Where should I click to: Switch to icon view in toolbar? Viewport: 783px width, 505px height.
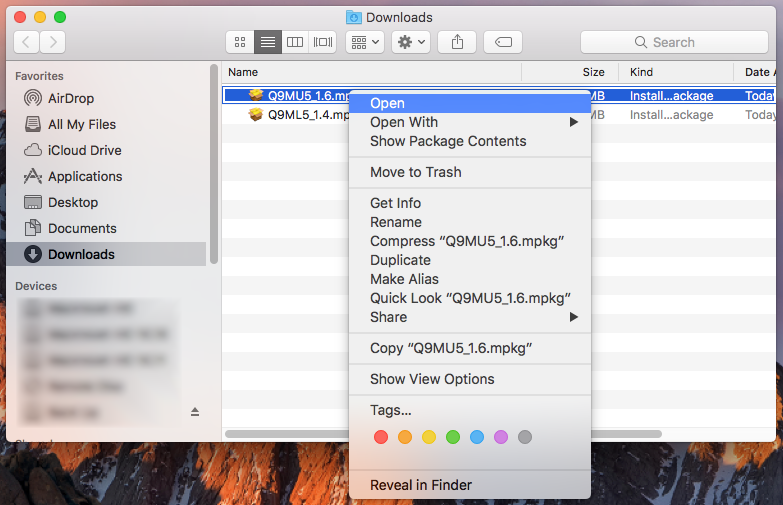coord(240,42)
